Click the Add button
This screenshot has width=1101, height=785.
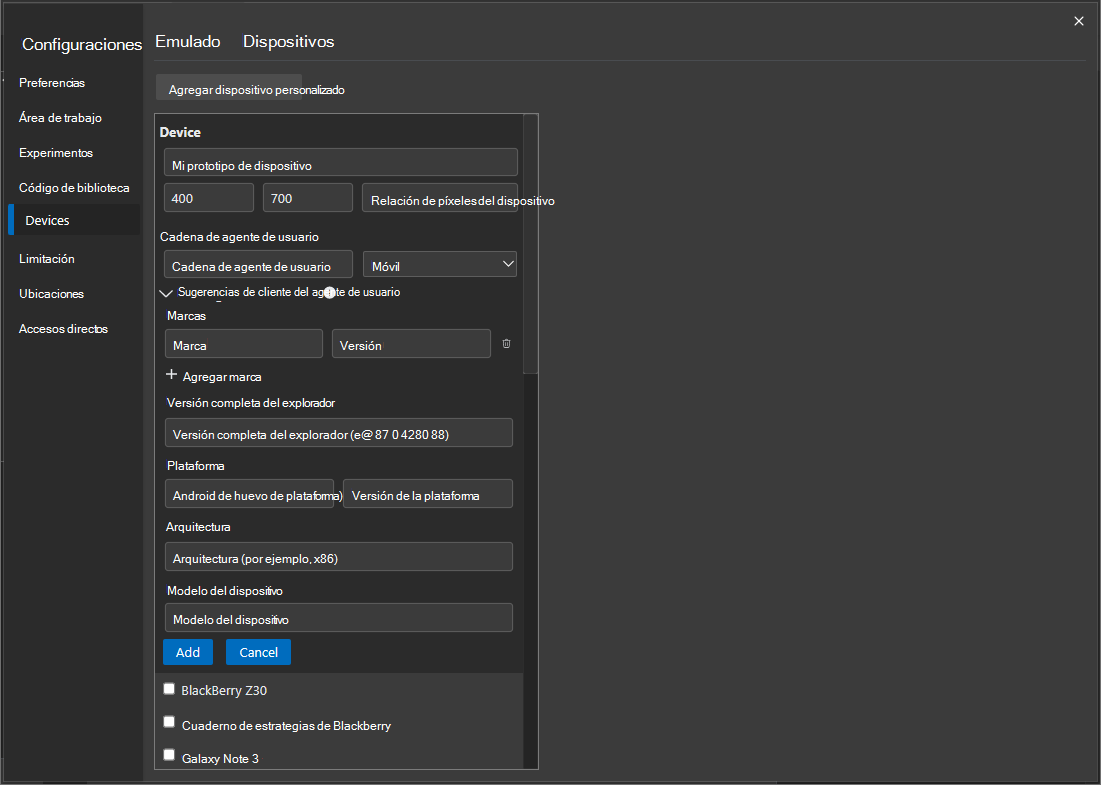point(188,651)
